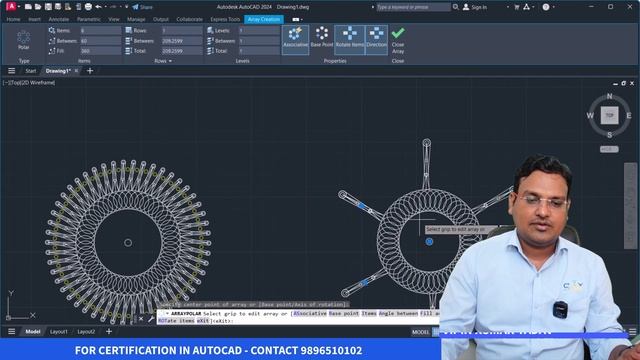Add a new drawing tab with plus icon
Screen dimensions: 640x360
(90, 71)
